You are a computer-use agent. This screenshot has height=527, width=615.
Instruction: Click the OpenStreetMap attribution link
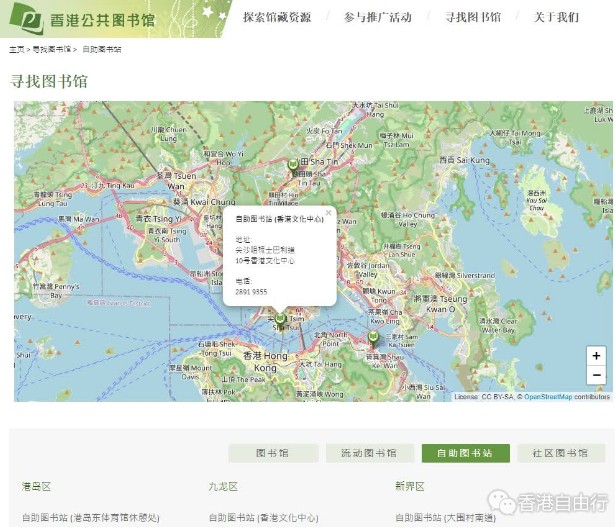548,397
